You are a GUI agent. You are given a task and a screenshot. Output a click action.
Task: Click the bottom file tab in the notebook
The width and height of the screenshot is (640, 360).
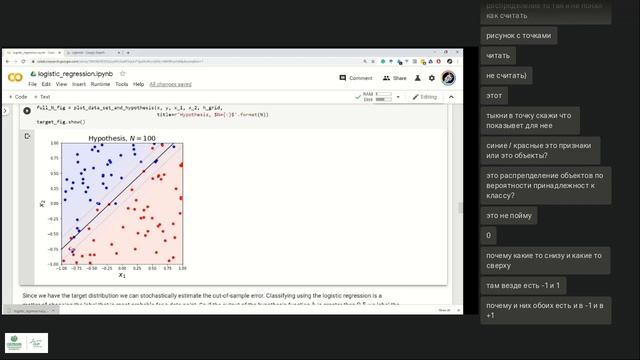31,311
